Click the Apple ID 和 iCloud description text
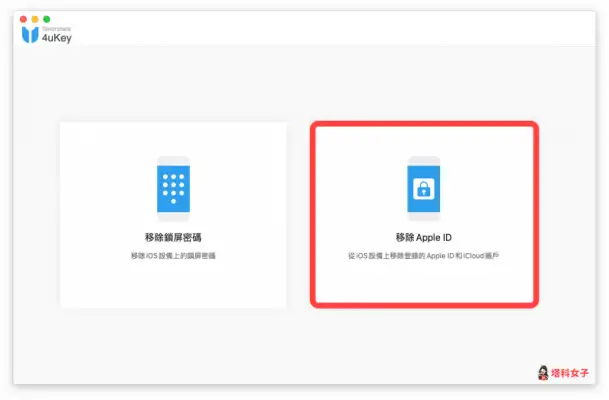 (x=423, y=256)
